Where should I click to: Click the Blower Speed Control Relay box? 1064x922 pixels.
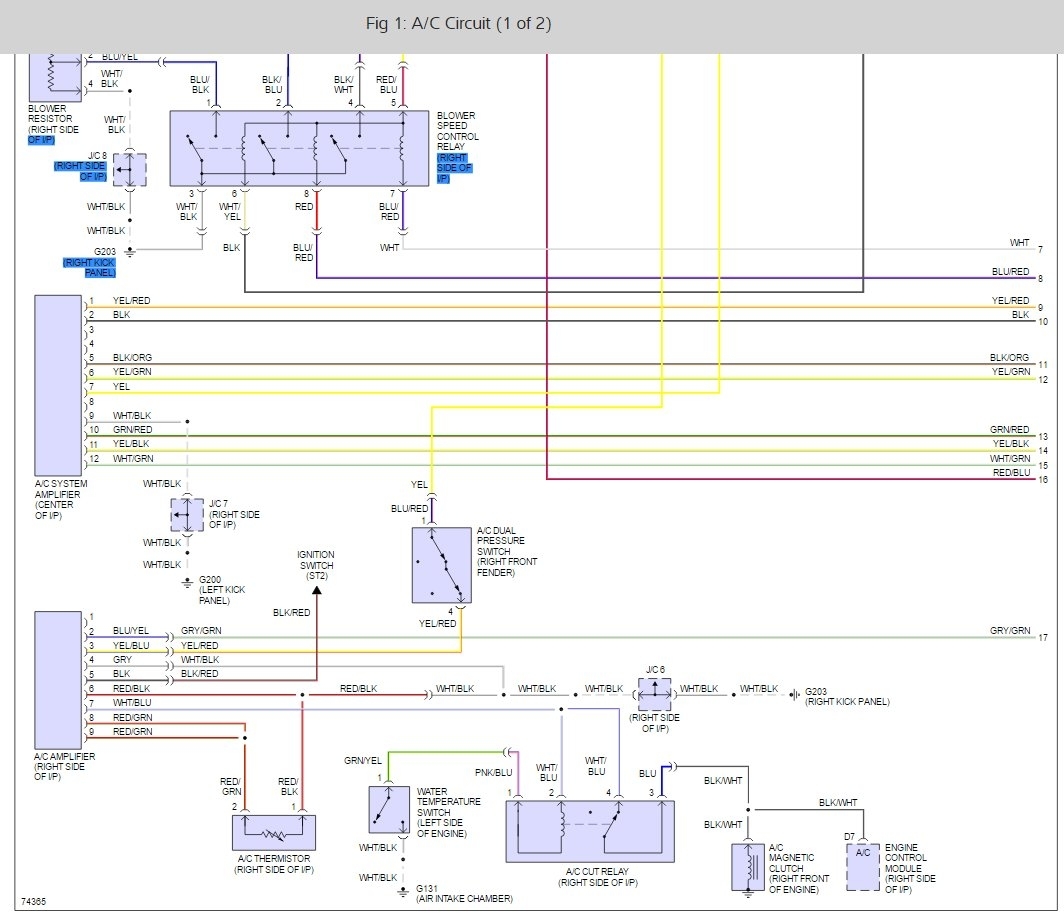[299, 148]
